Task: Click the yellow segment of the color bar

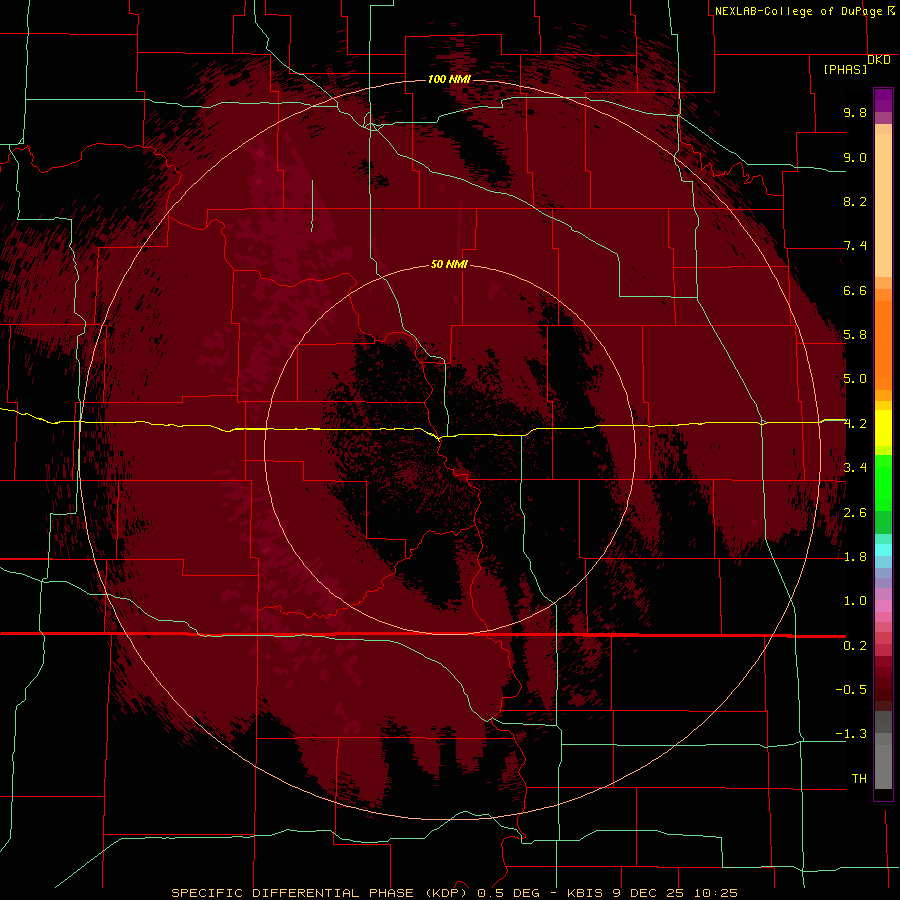Action: point(883,428)
